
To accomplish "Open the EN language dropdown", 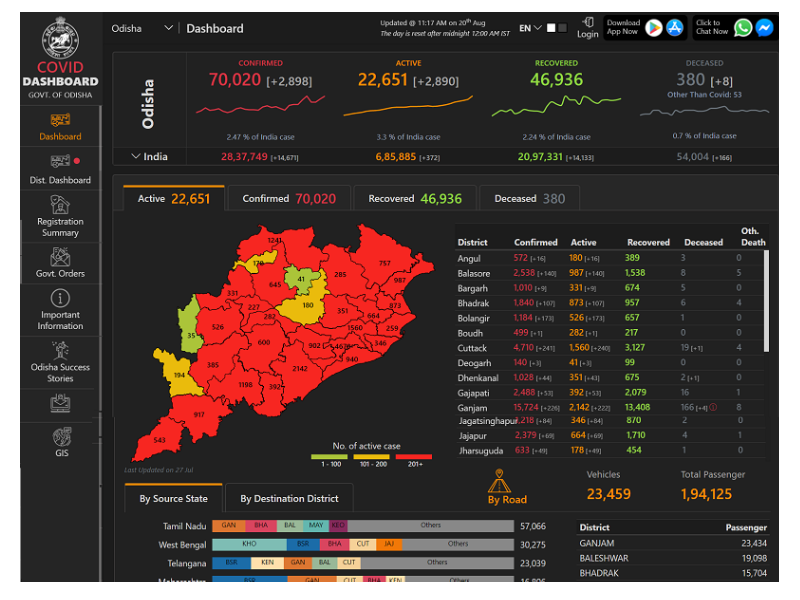I will [530, 28].
